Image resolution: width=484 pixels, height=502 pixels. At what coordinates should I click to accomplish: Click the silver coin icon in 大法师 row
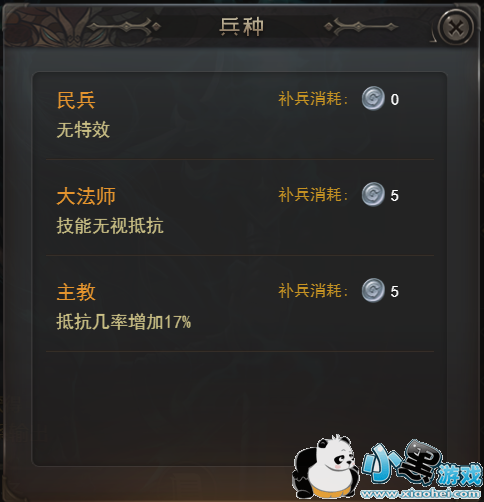(373, 195)
